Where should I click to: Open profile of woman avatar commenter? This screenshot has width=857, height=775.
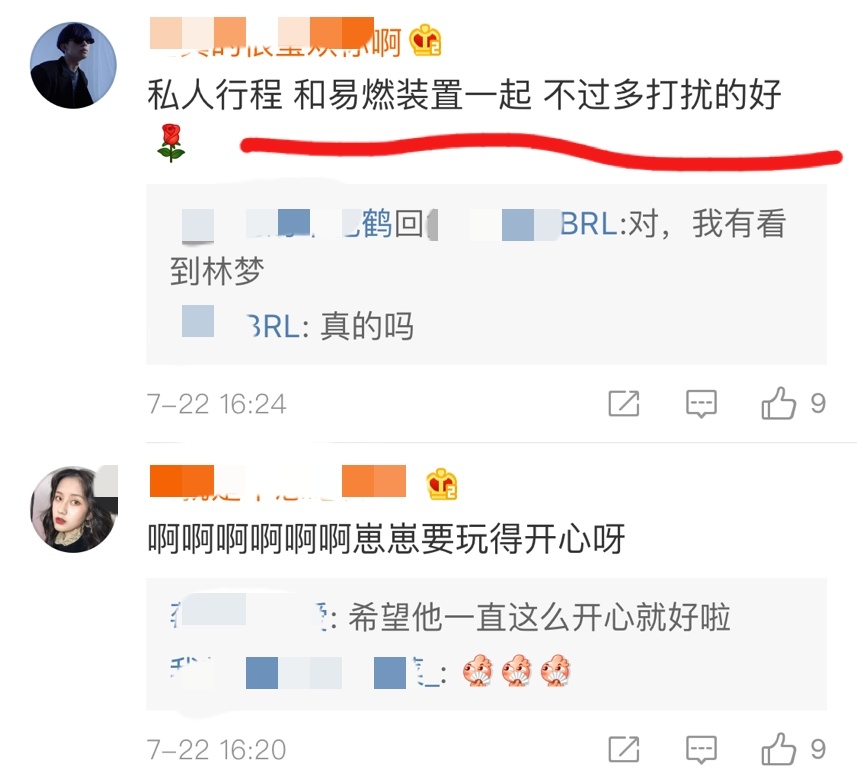(x=73, y=509)
